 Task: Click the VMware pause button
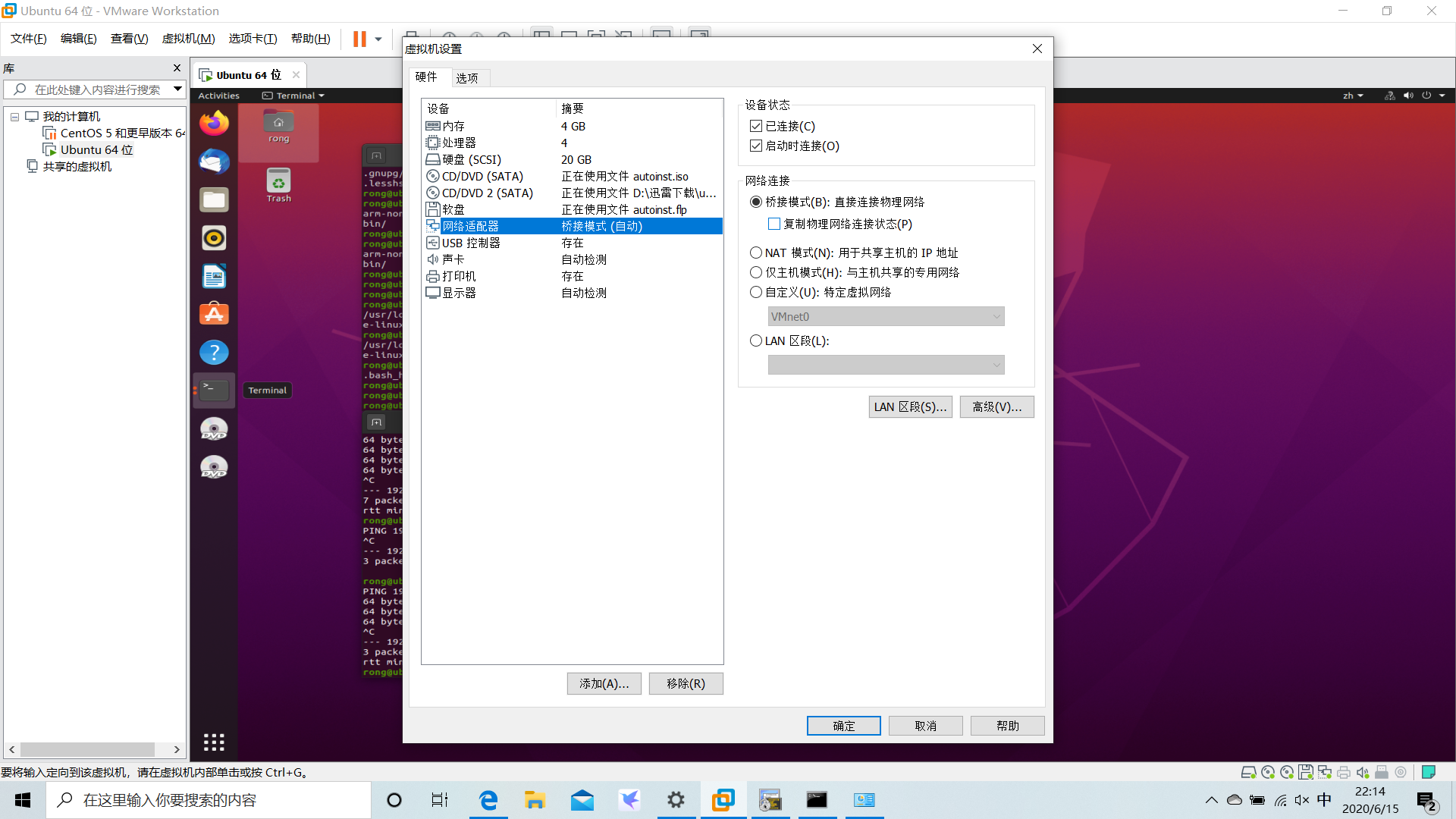click(x=359, y=39)
